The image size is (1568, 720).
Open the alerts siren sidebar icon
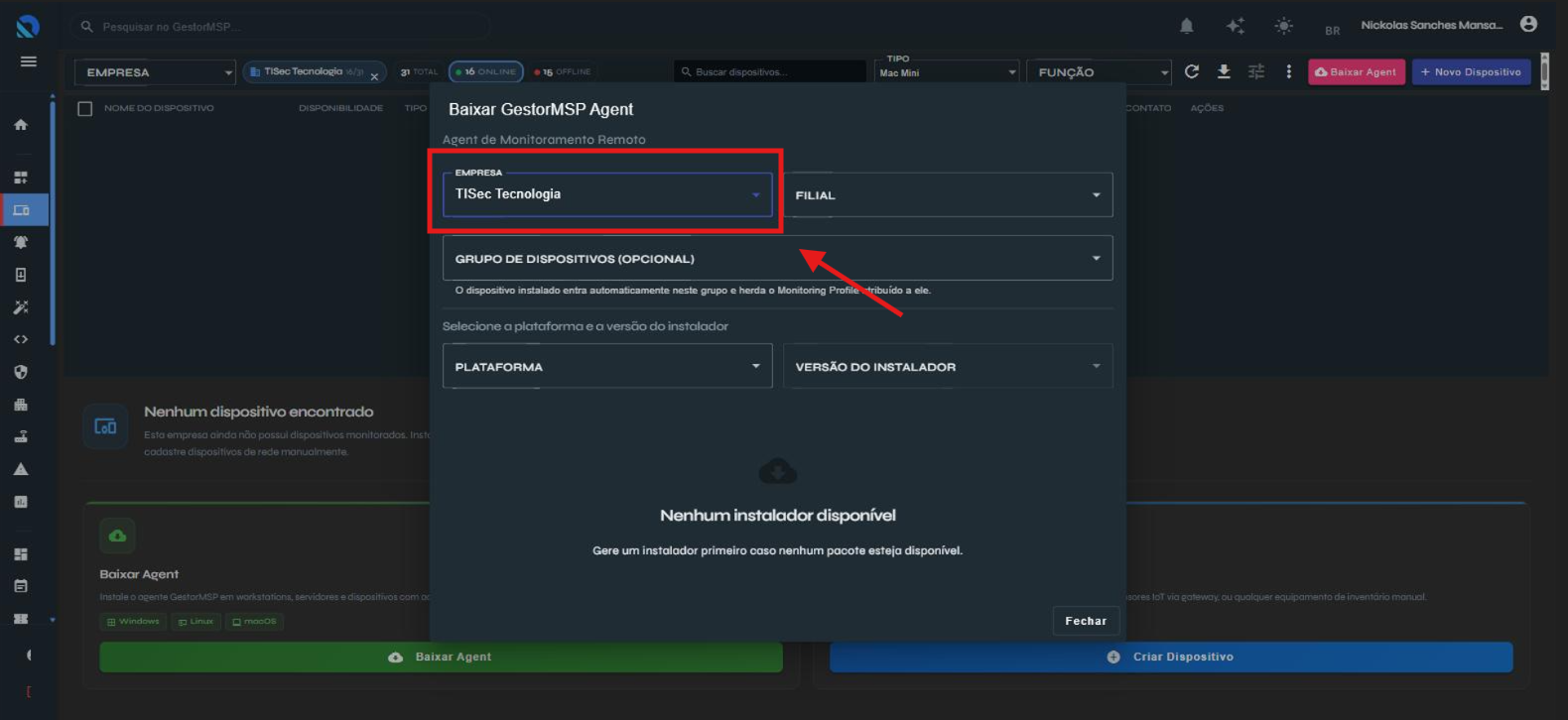[21, 242]
